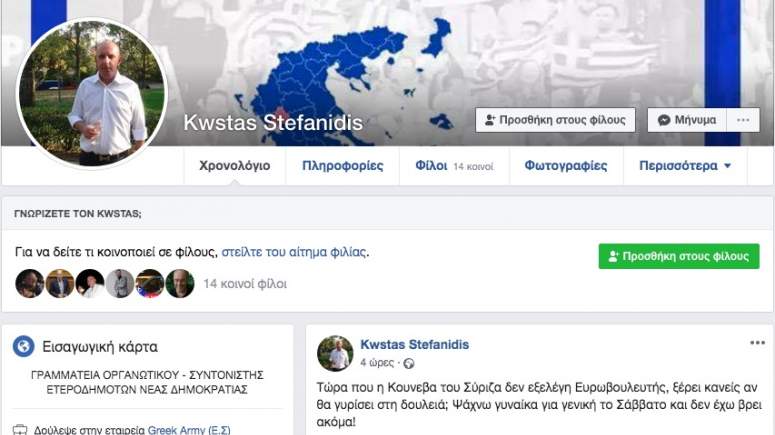The height and width of the screenshot is (435, 775).
Task: Click the globe privacy icon on the post
Action: (x=409, y=364)
